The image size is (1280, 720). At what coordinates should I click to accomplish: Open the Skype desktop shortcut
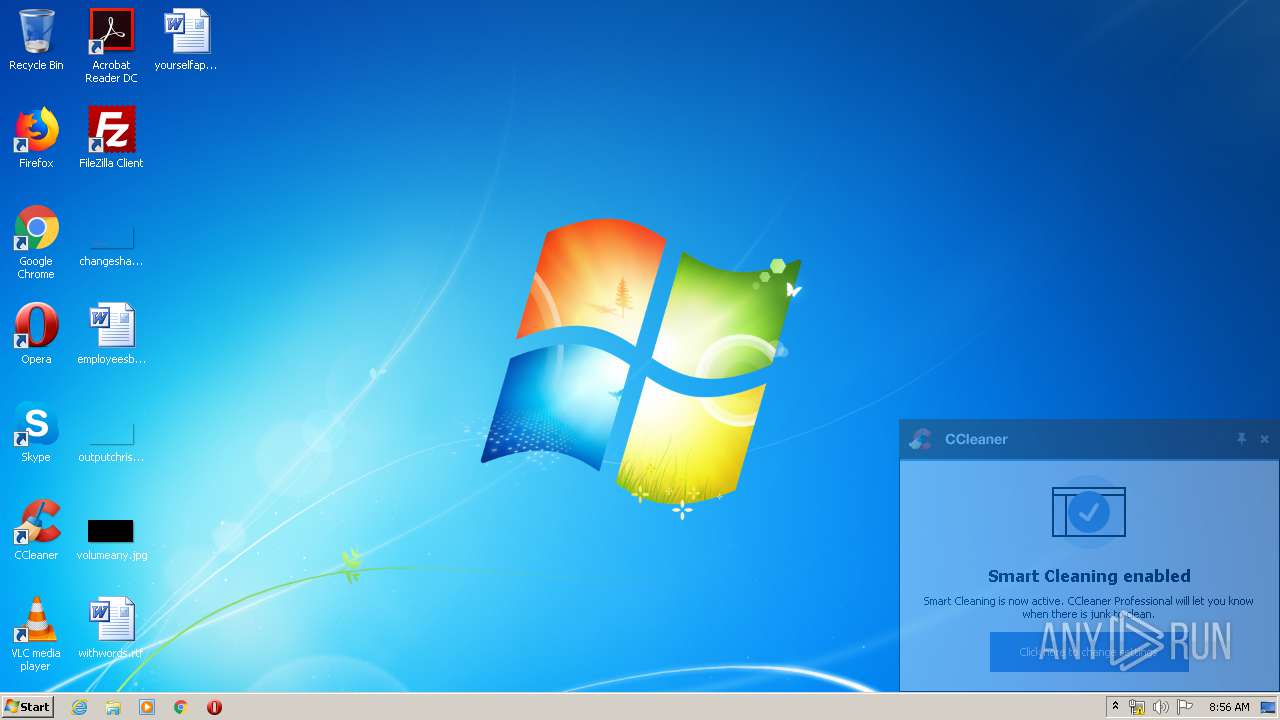[x=36, y=432]
